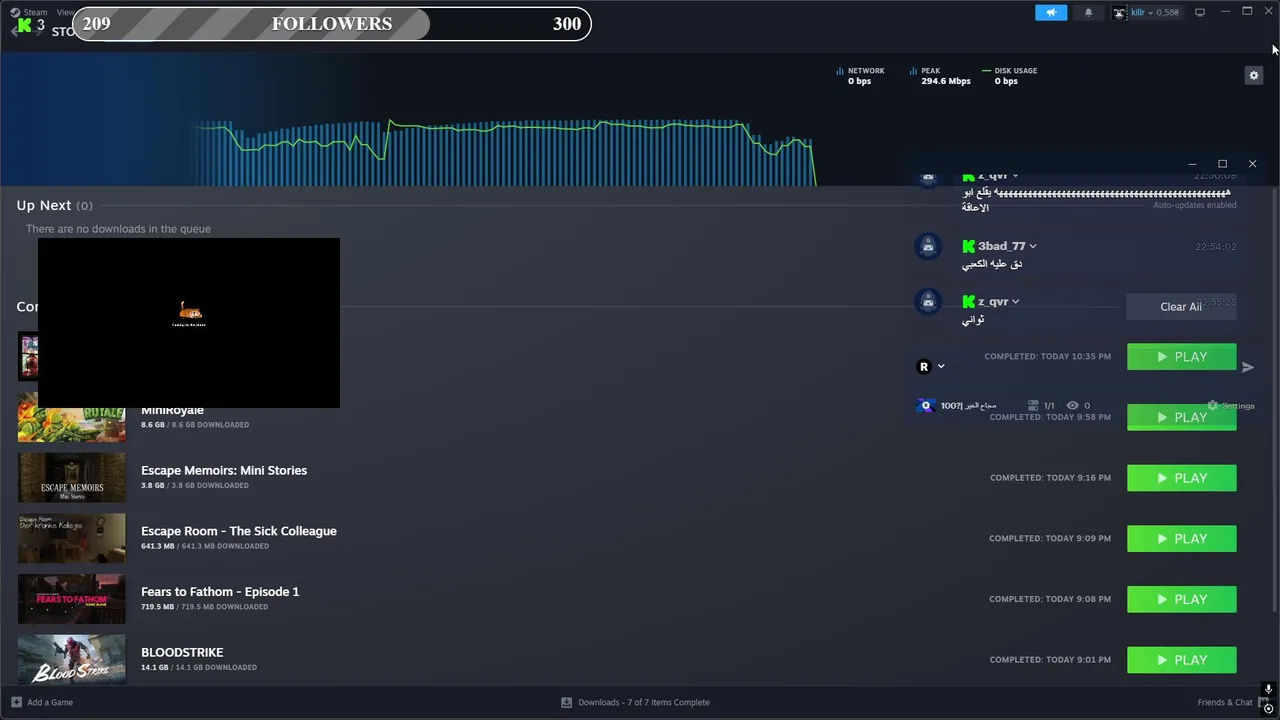Click the Fears to Fathom - Episode 1 title
This screenshot has height=720, width=1280.
220,592
